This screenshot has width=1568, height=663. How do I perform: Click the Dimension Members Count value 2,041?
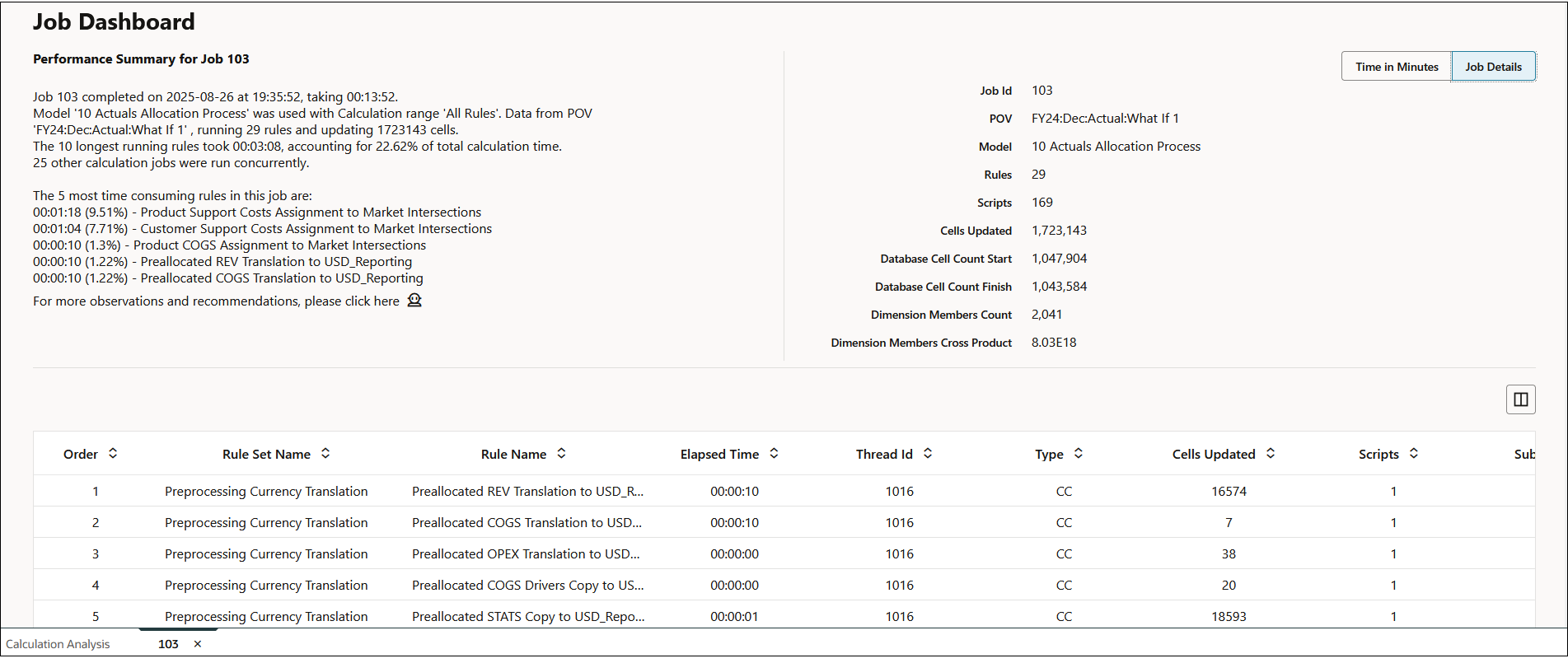point(1046,315)
